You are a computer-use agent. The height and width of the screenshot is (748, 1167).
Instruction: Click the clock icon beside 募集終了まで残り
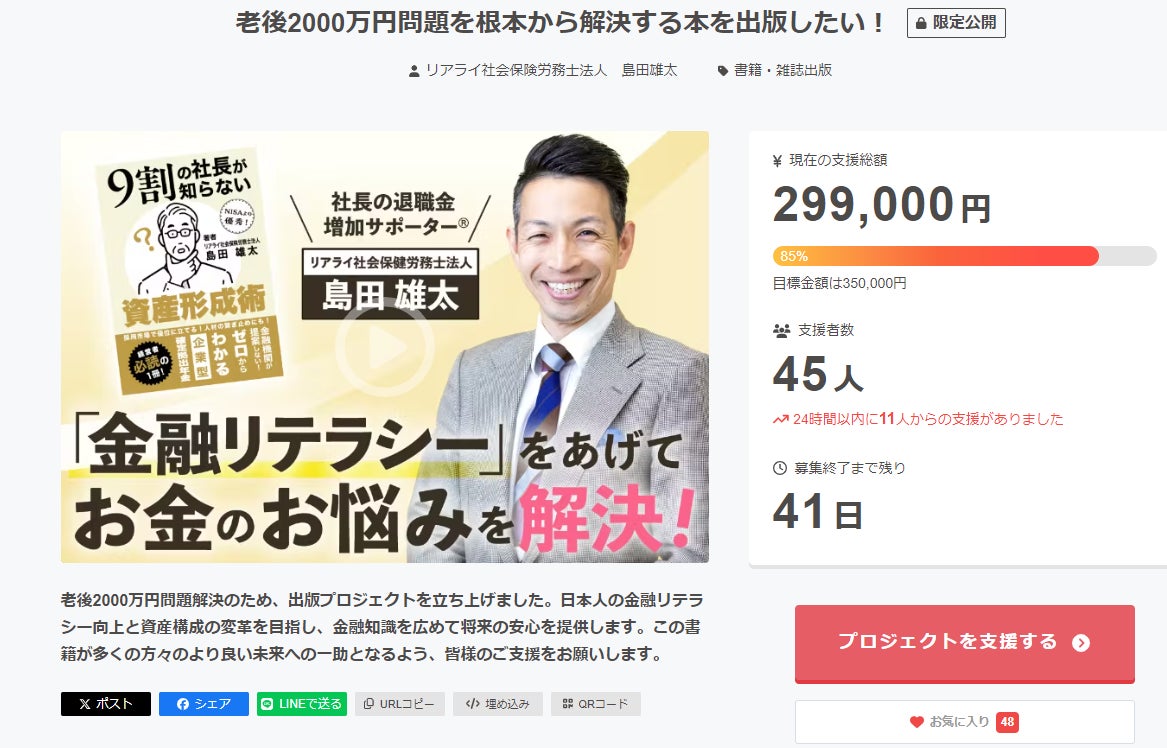(x=780, y=468)
